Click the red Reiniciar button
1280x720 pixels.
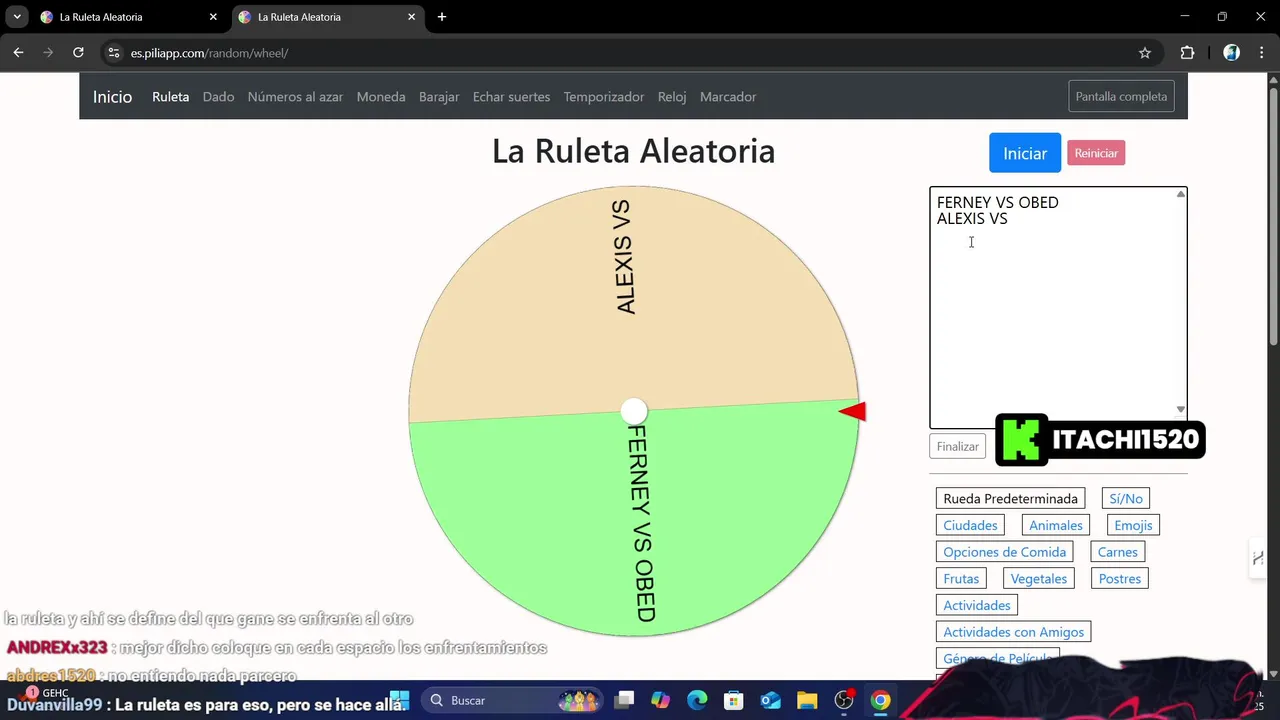(1096, 153)
